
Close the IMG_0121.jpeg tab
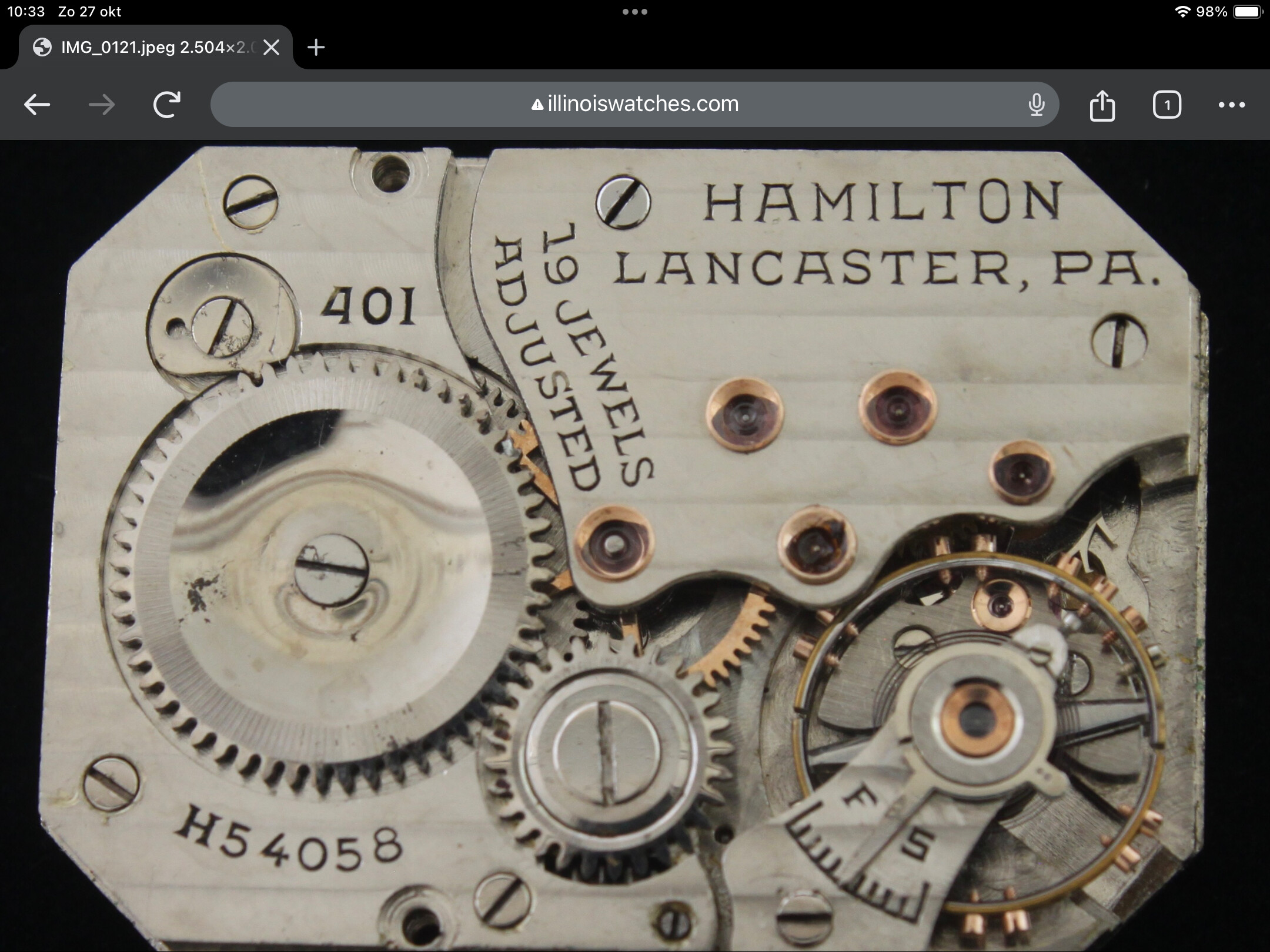271,47
